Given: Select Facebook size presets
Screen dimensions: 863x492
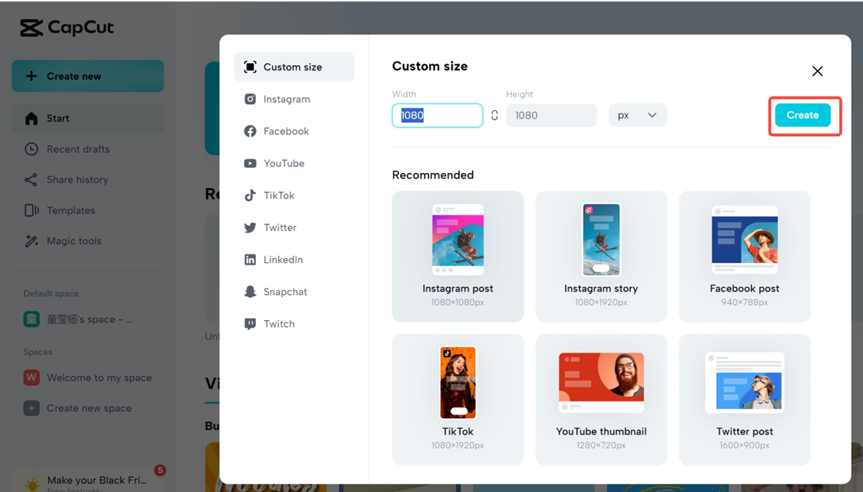Looking at the screenshot, I should click(x=294, y=131).
